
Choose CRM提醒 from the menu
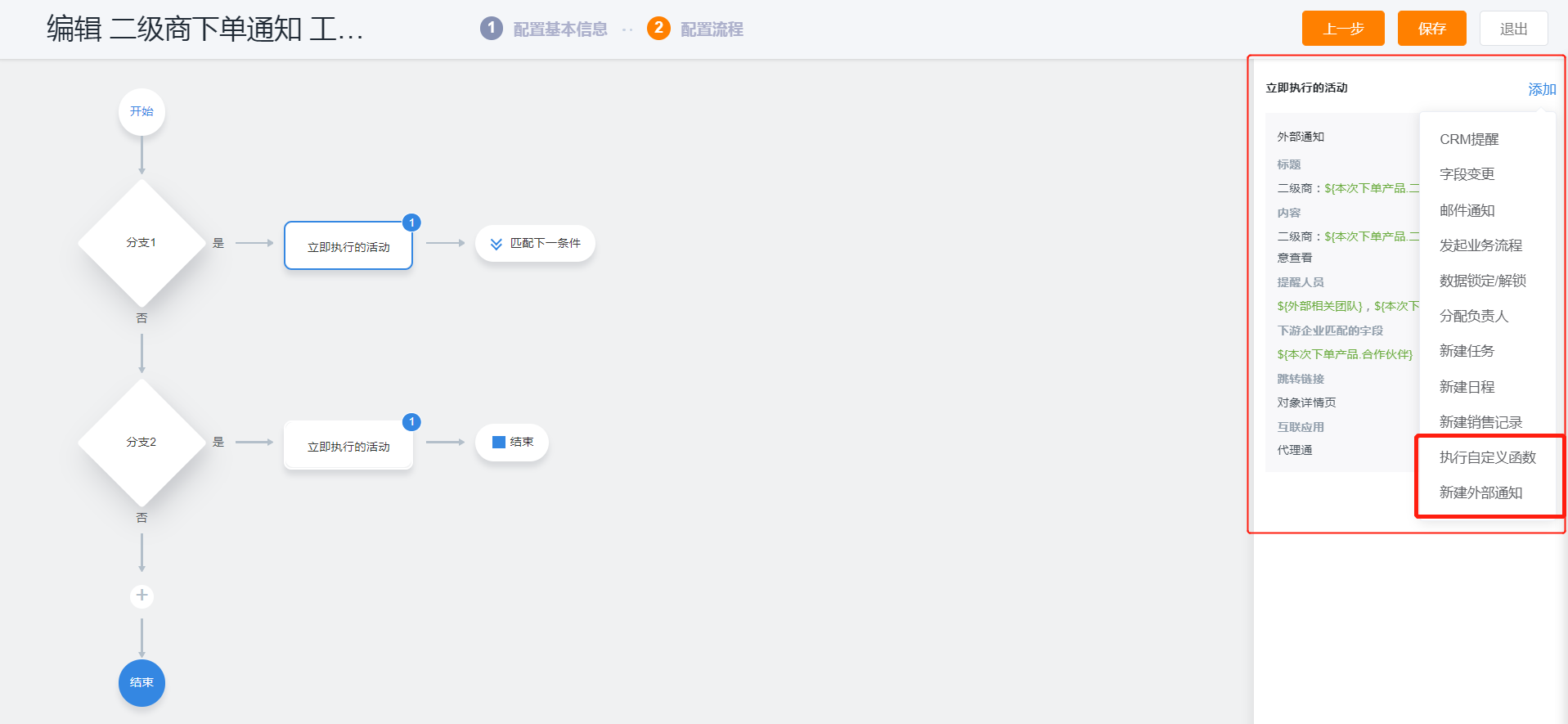coord(1469,139)
